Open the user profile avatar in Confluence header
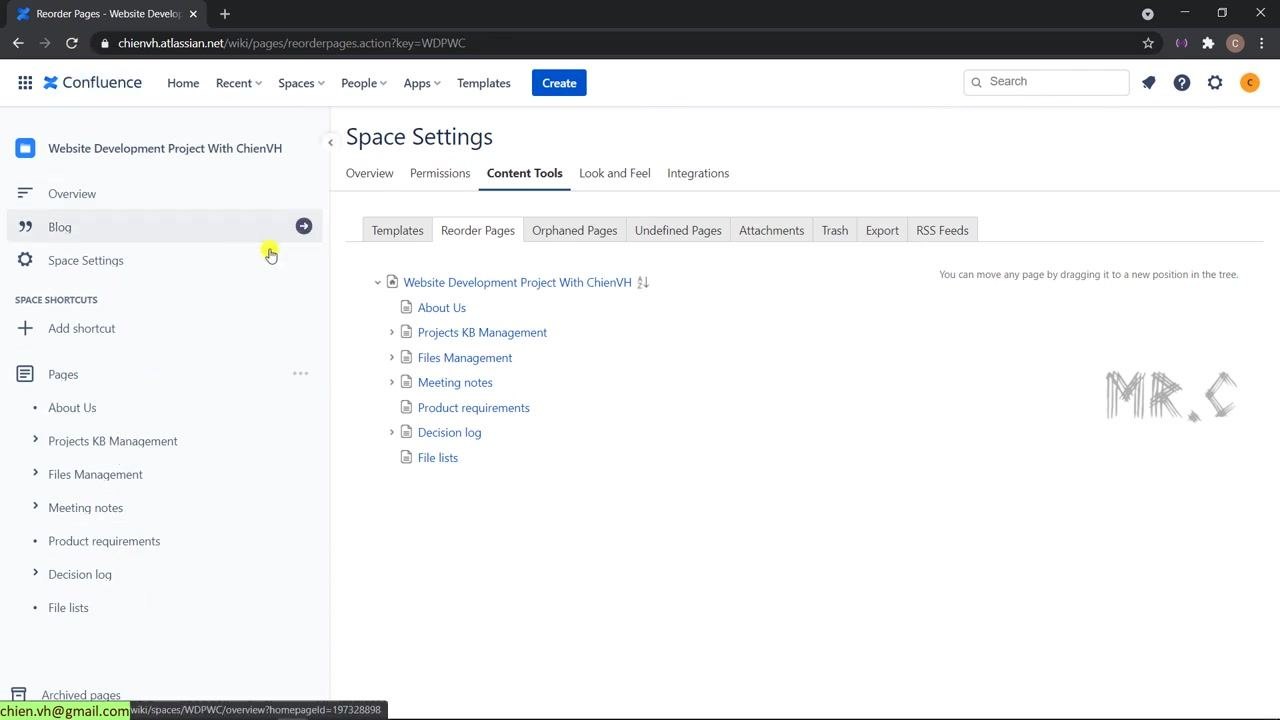 click(1249, 83)
